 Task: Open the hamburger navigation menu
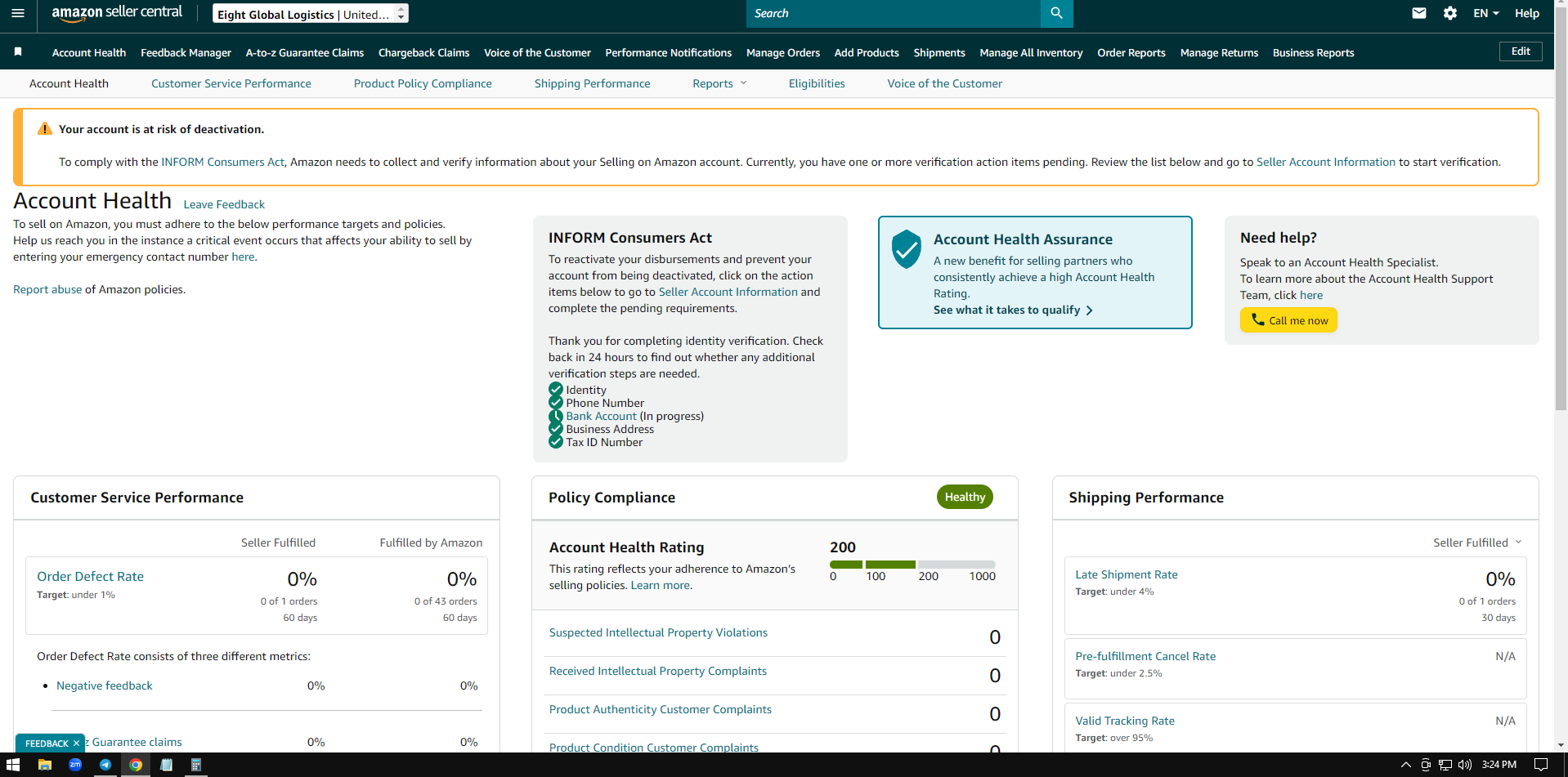[x=18, y=13]
